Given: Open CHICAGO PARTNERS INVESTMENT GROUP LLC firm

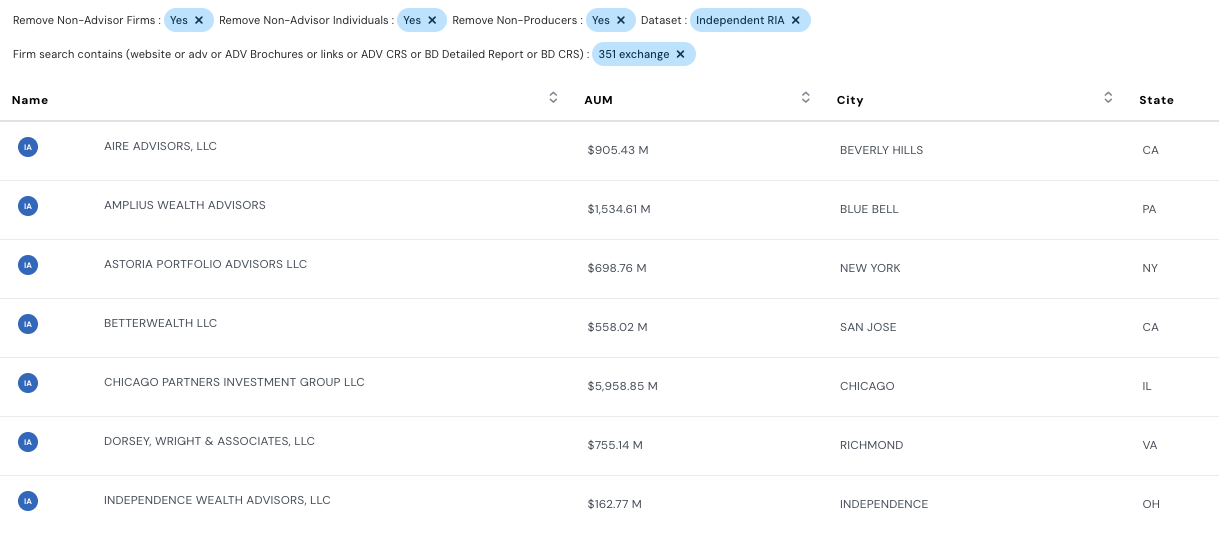Looking at the screenshot, I should pyautogui.click(x=234, y=382).
